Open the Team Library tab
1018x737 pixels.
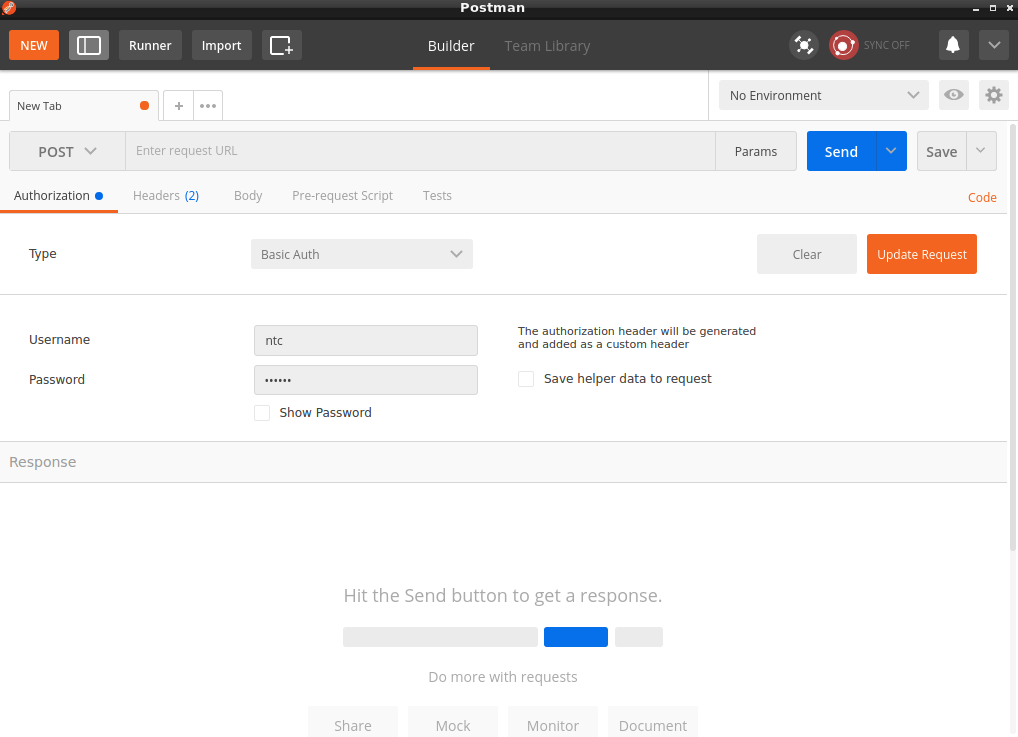pos(547,46)
